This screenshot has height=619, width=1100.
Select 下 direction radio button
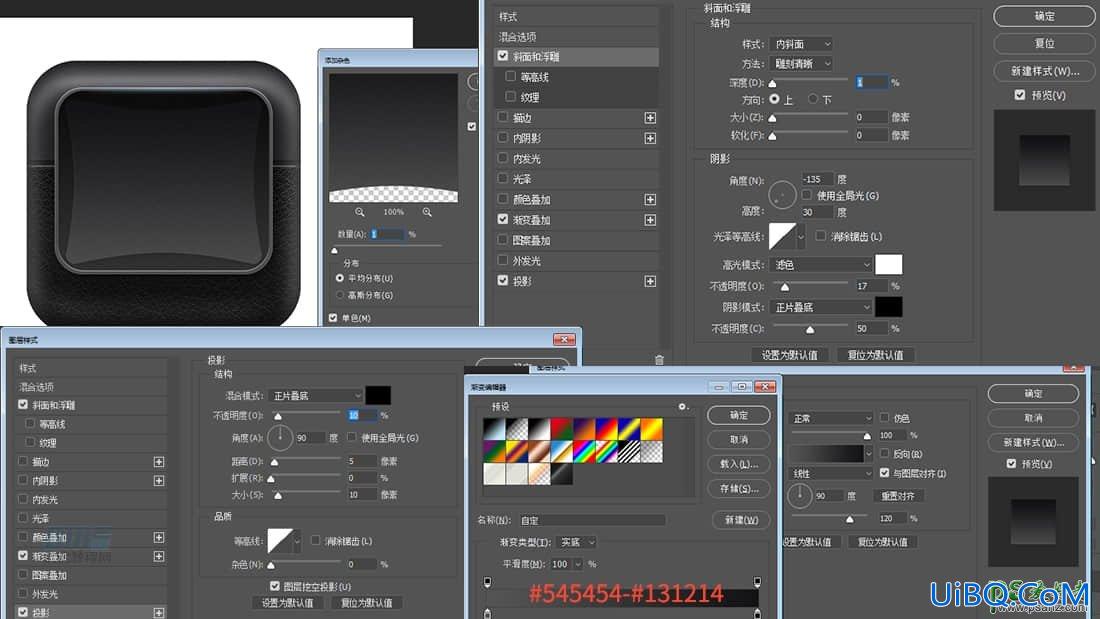(x=813, y=99)
